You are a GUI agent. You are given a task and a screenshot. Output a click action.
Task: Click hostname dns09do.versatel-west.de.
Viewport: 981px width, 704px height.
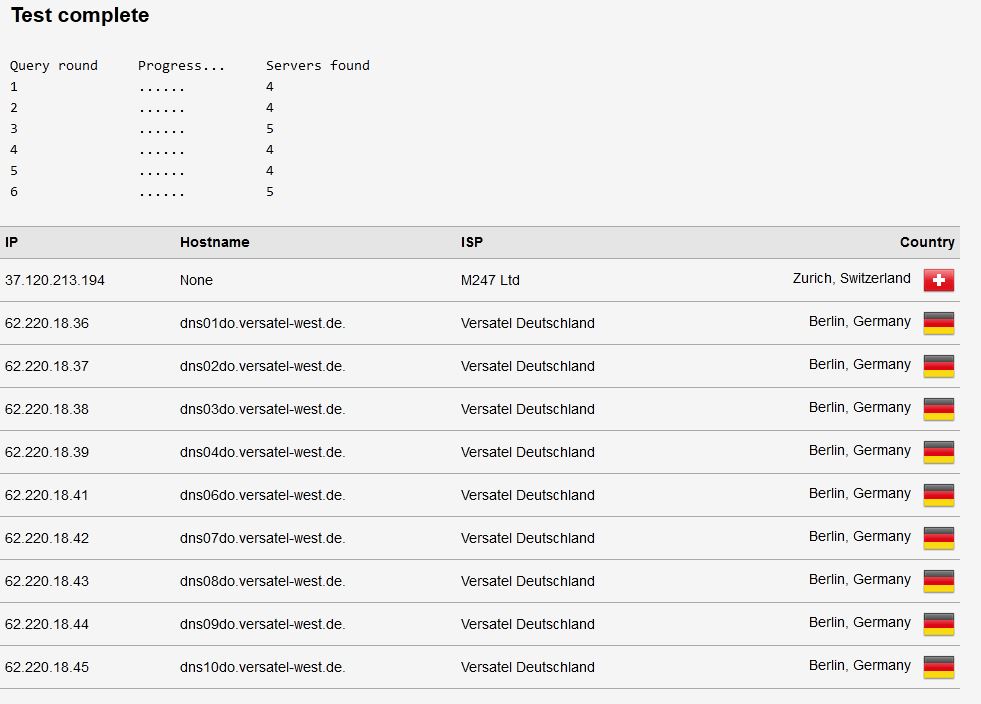point(262,624)
